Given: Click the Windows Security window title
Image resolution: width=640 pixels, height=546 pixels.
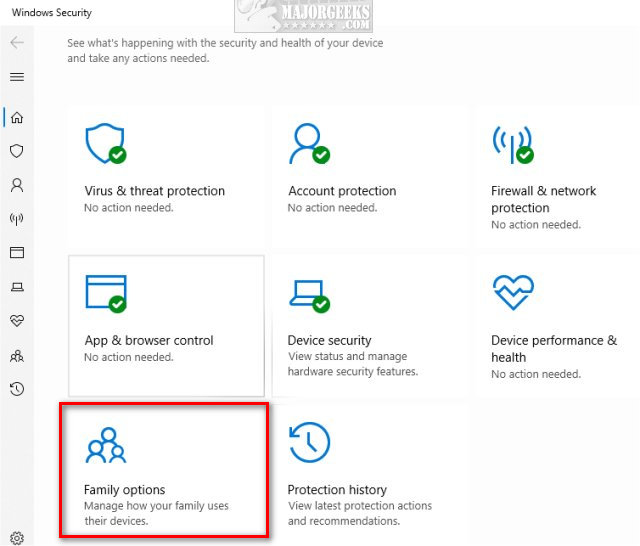Looking at the screenshot, I should (51, 12).
